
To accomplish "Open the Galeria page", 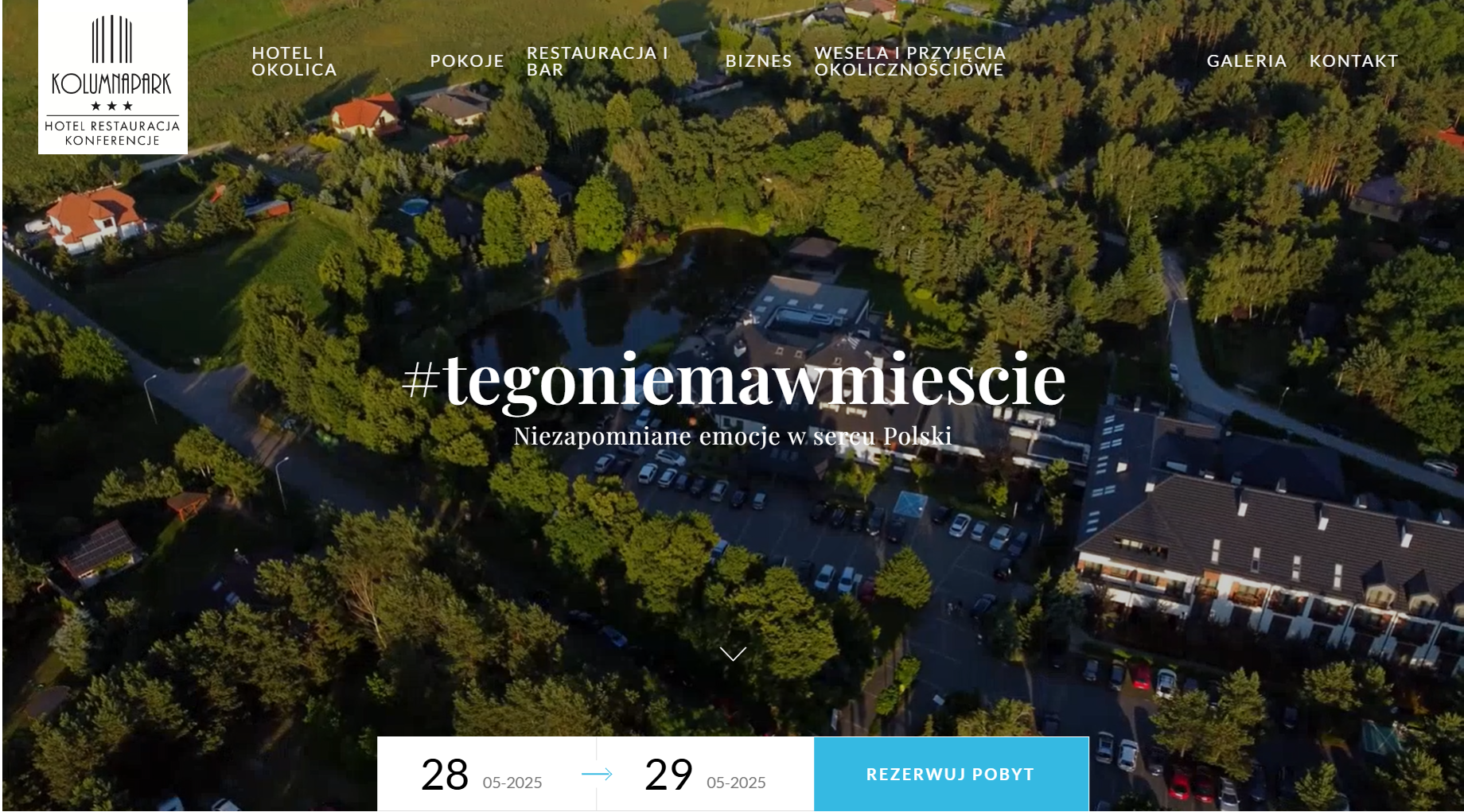I will click(1247, 61).
